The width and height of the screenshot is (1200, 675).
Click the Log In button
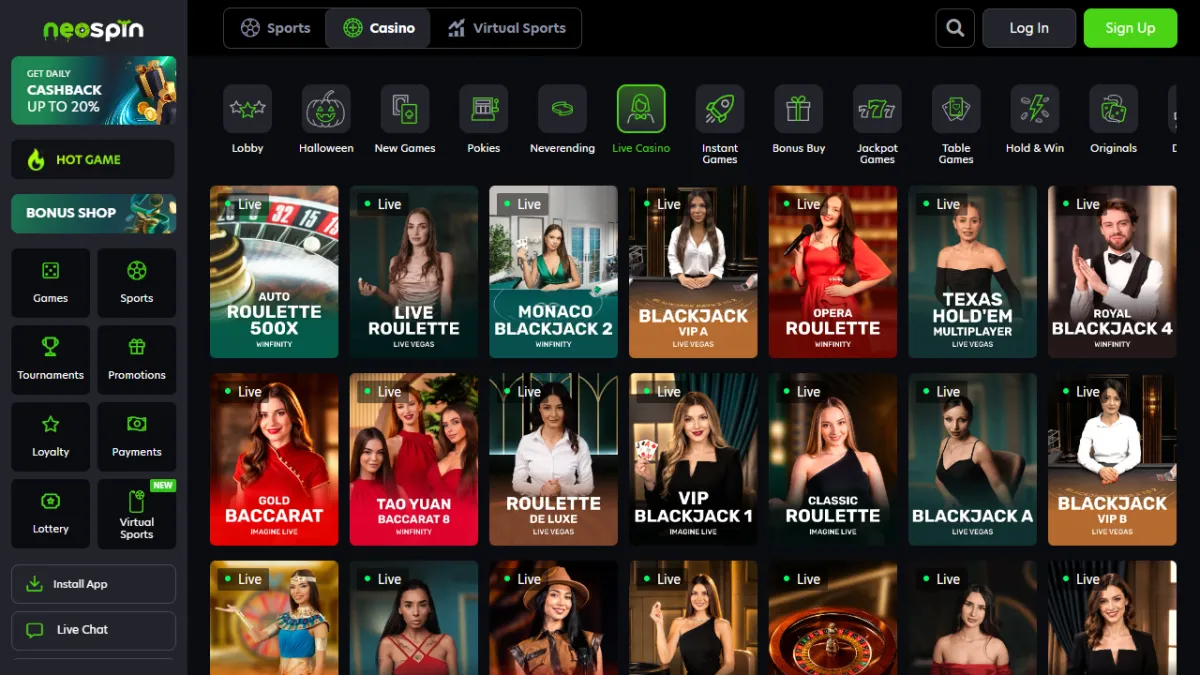pos(1029,28)
